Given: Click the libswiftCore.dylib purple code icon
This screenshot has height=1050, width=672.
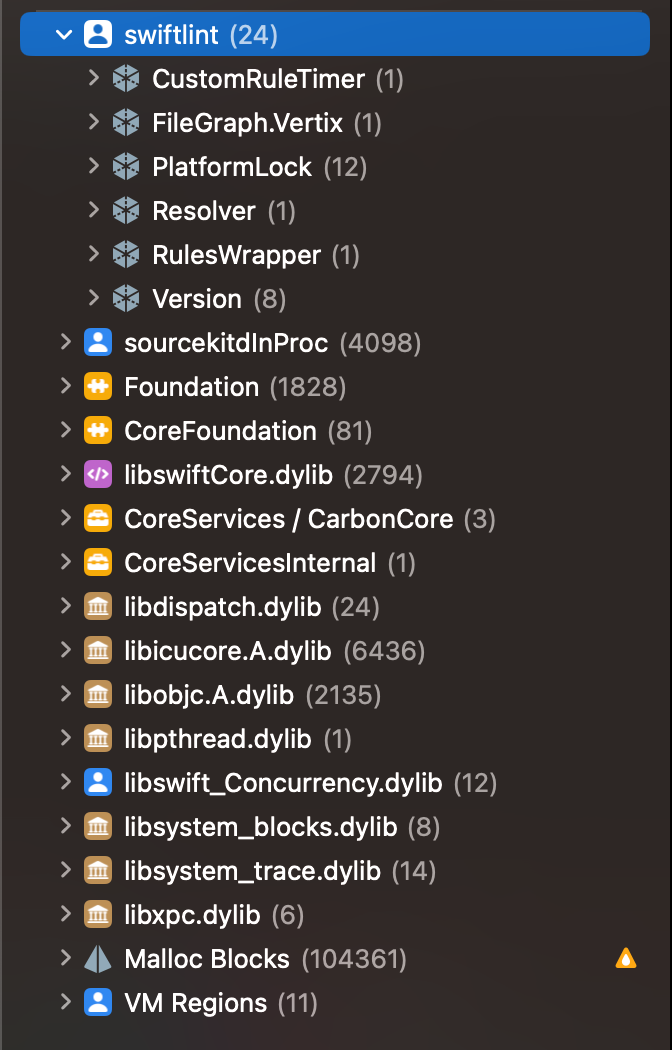Looking at the screenshot, I should 98,475.
